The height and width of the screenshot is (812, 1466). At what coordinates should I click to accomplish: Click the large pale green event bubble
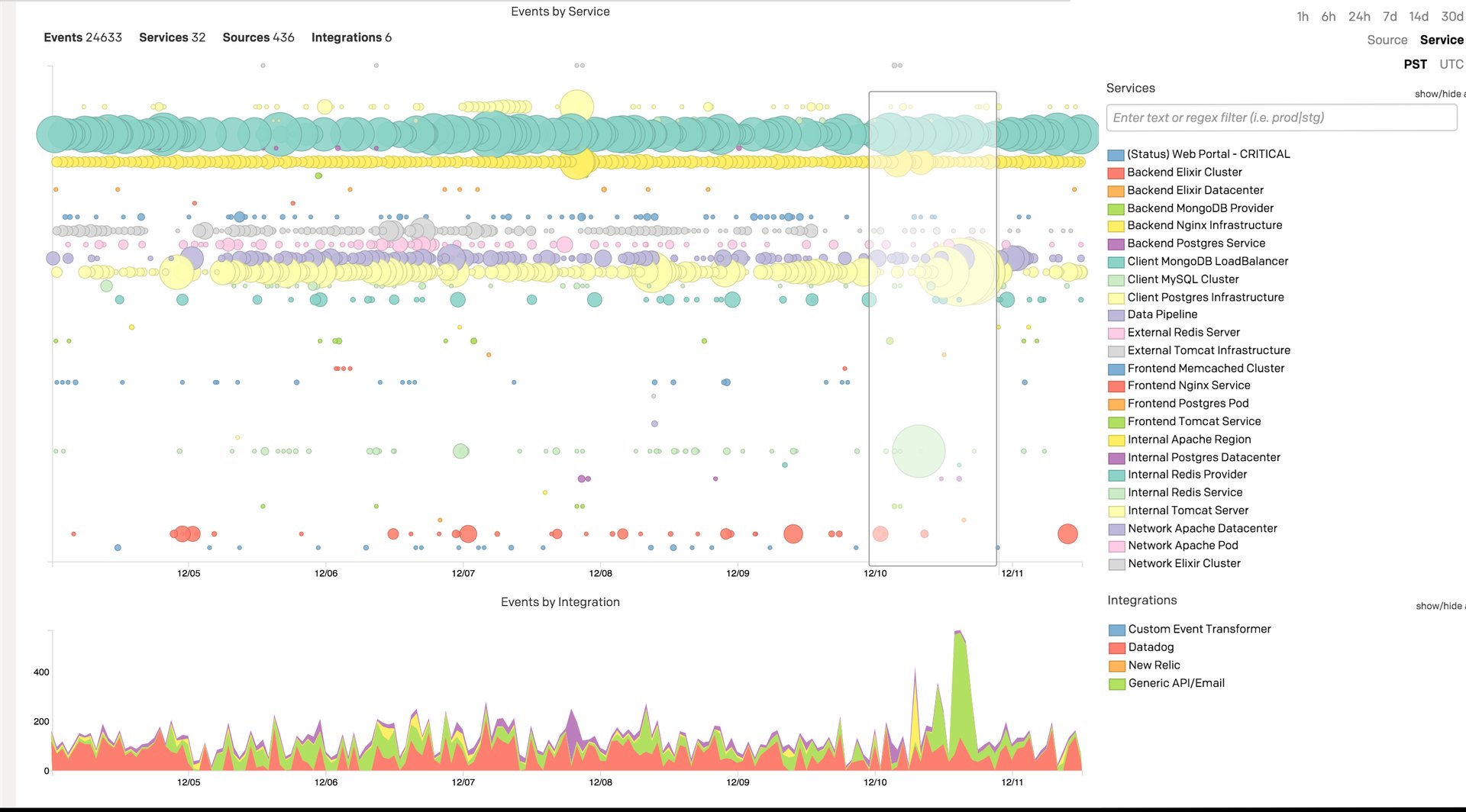pyautogui.click(x=919, y=451)
